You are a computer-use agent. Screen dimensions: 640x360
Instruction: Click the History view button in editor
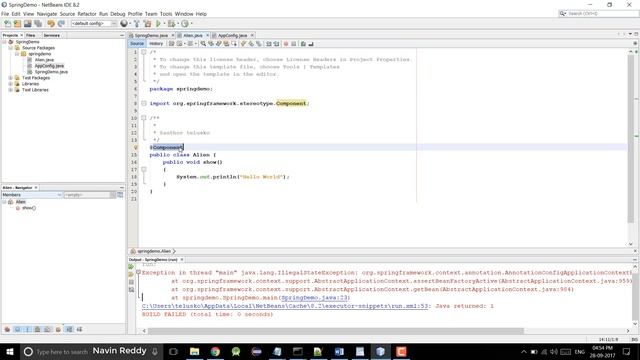[156, 44]
